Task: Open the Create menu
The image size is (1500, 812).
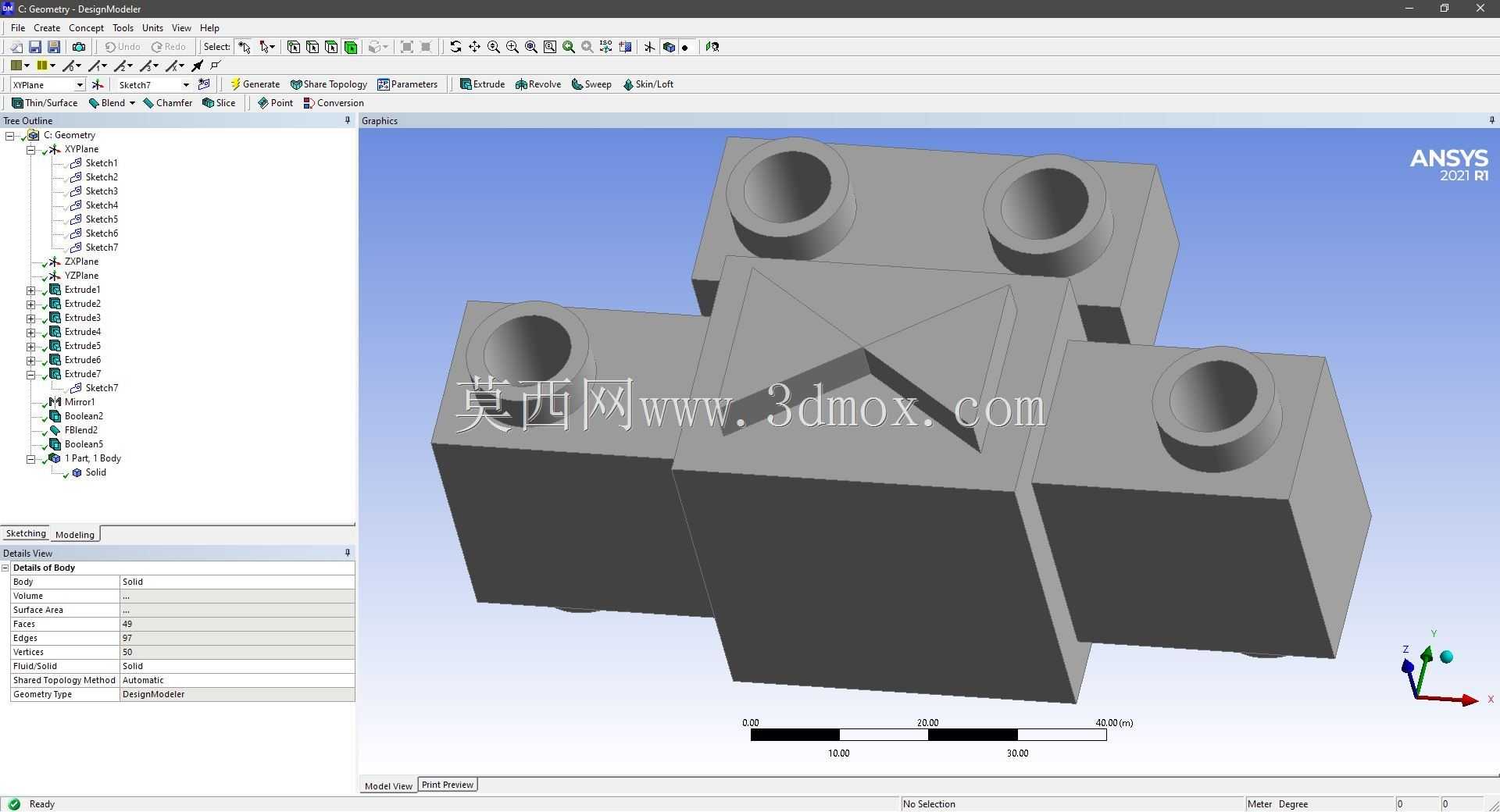Action: point(47,27)
